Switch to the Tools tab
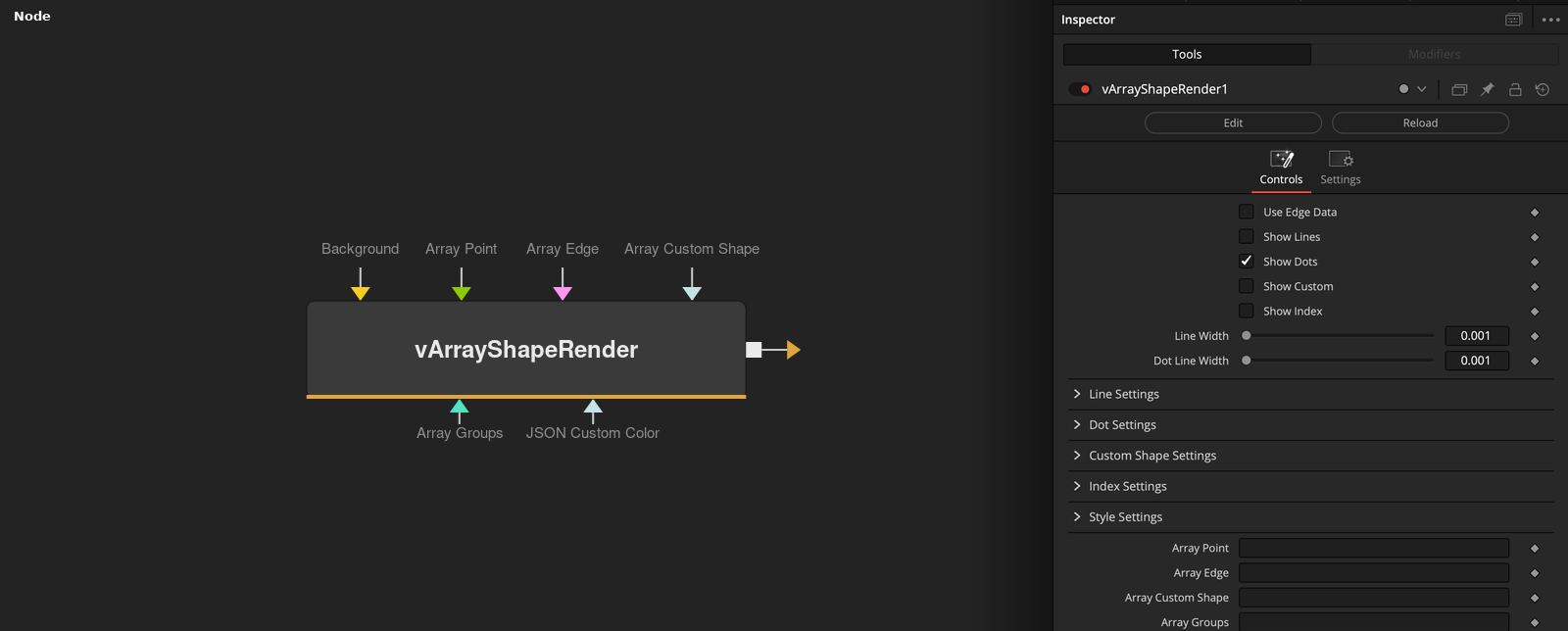 click(x=1187, y=54)
